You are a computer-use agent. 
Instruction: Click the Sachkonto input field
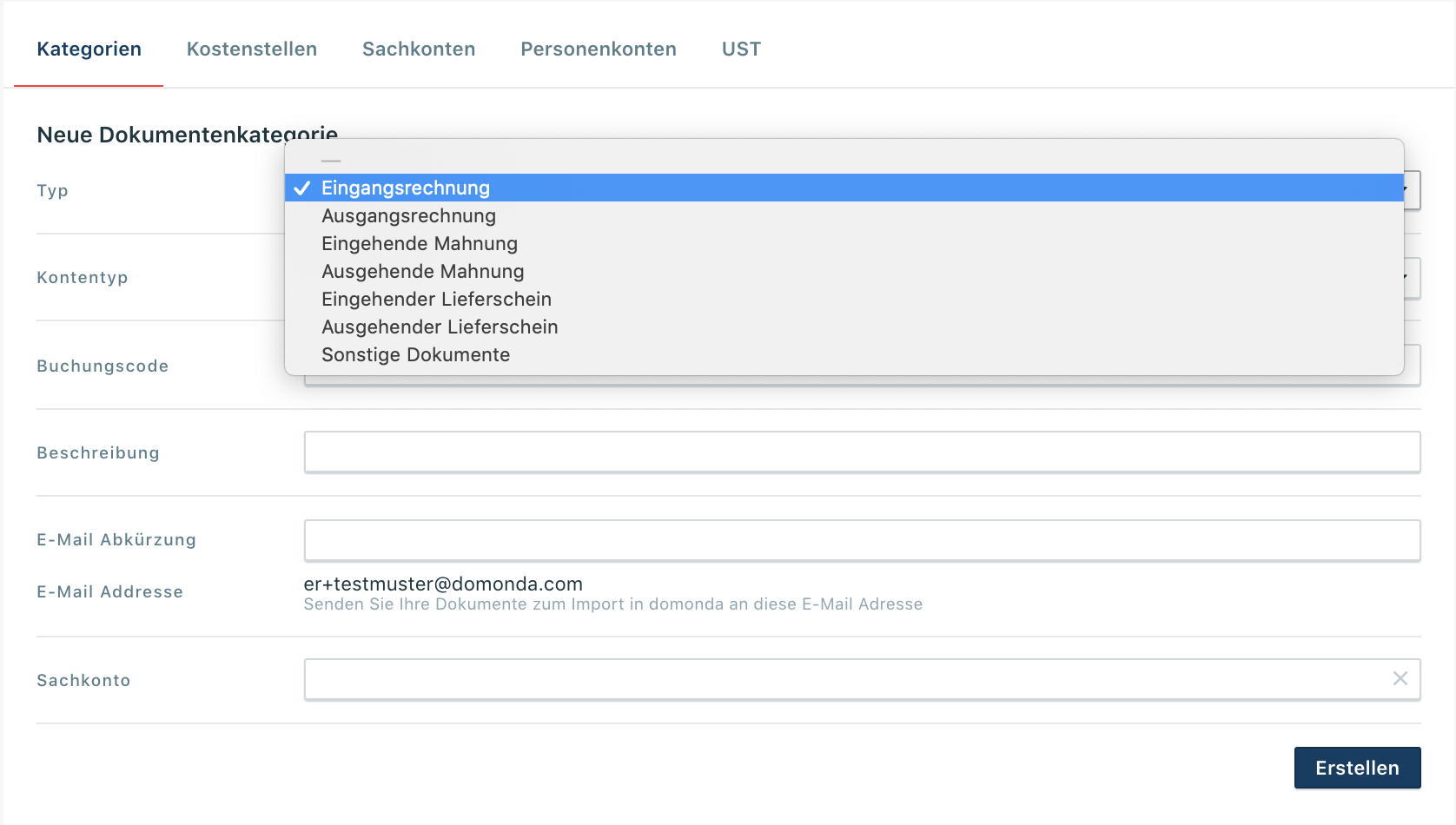pos(825,678)
